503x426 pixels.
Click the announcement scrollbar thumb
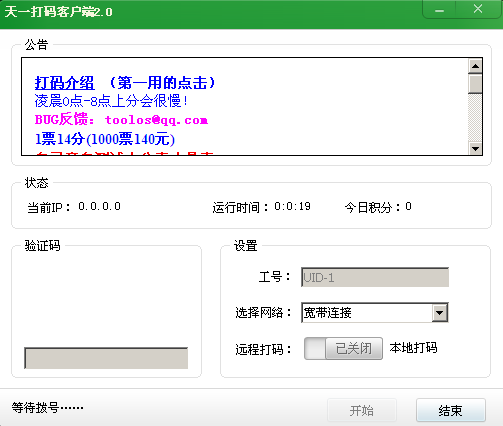coord(475,84)
